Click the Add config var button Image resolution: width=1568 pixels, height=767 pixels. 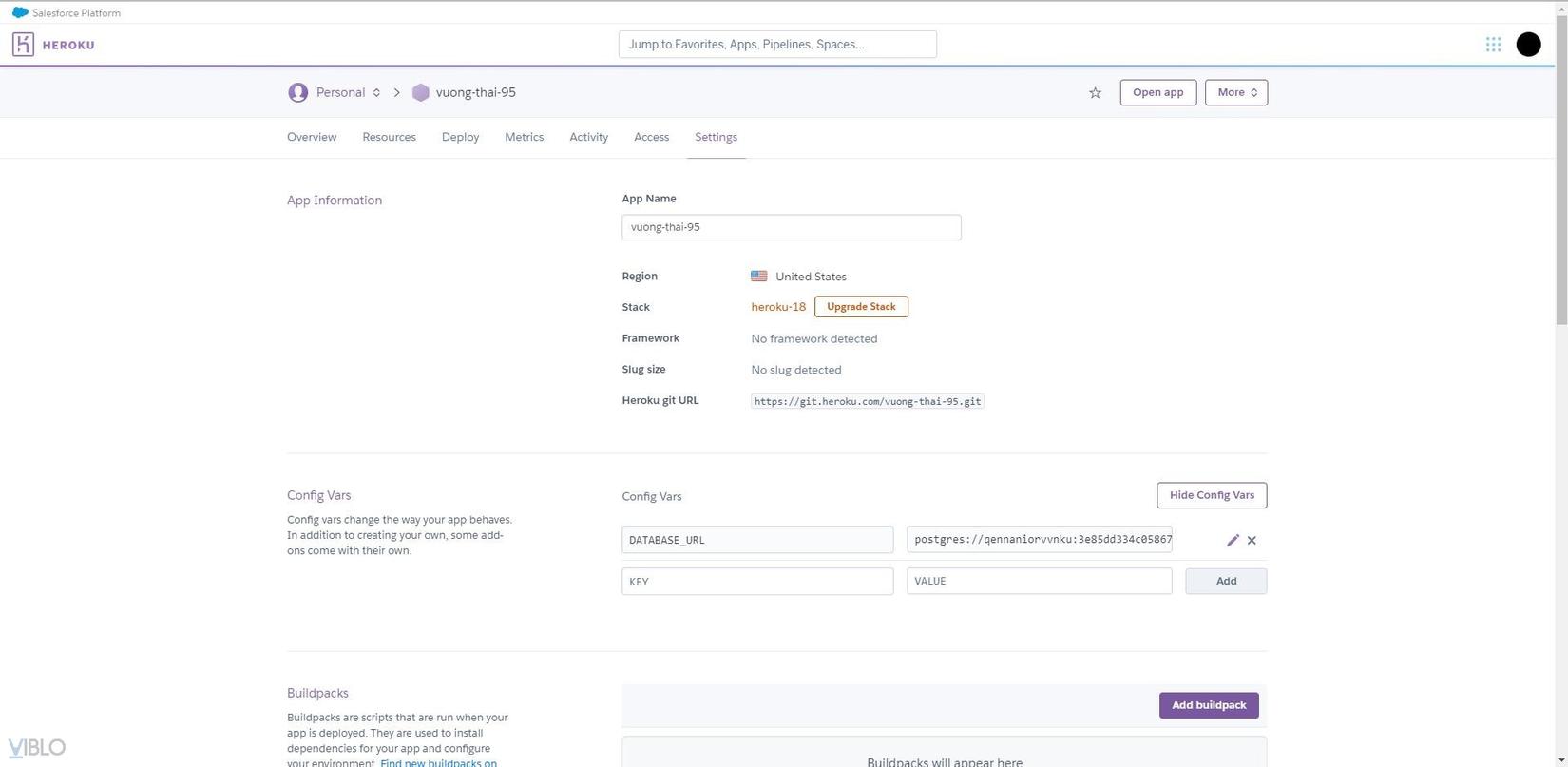click(x=1226, y=581)
